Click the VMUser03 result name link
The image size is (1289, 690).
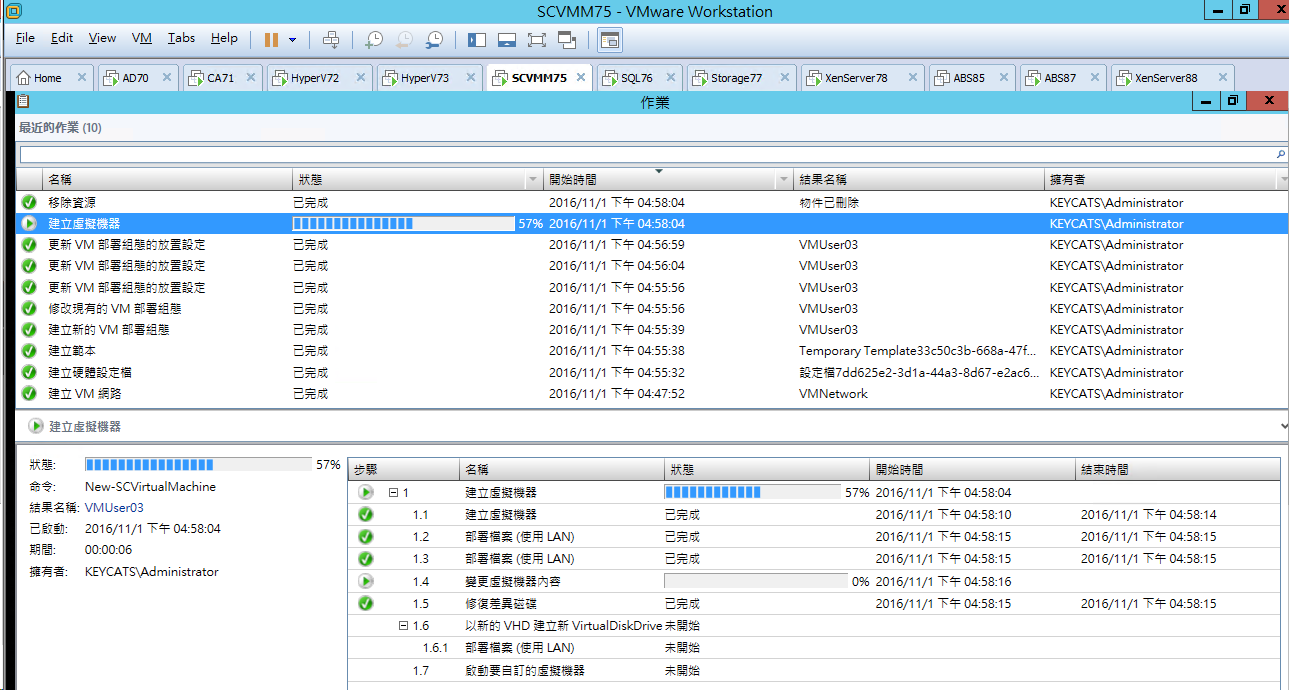pyautogui.click(x=114, y=508)
